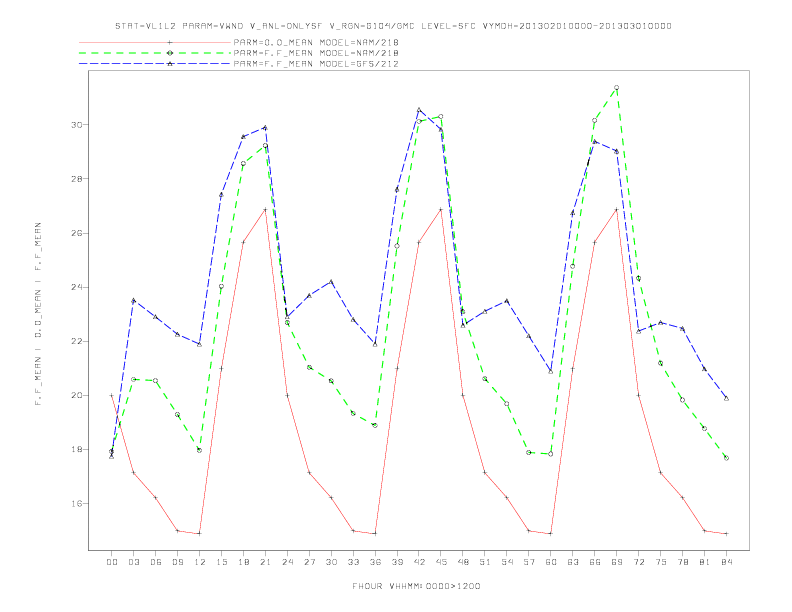This screenshot has width=792, height=612.
Task: Click the blue triangle marker at hour 60
Action: 551,372
